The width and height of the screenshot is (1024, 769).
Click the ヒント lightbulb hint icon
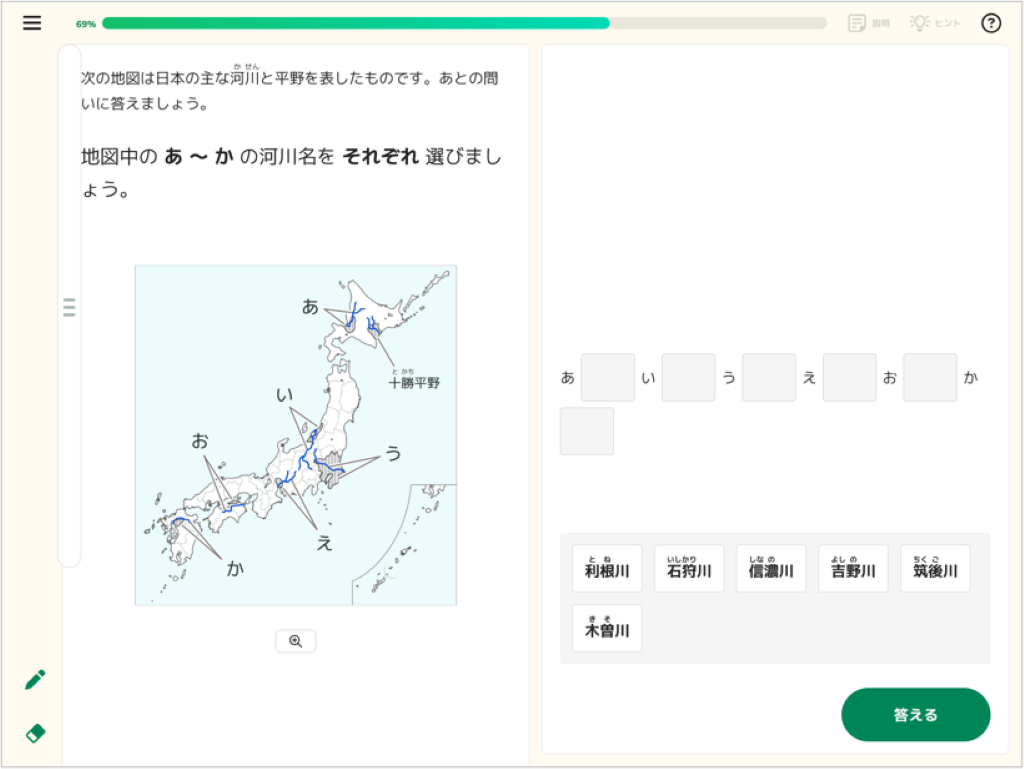pyautogui.click(x=935, y=23)
